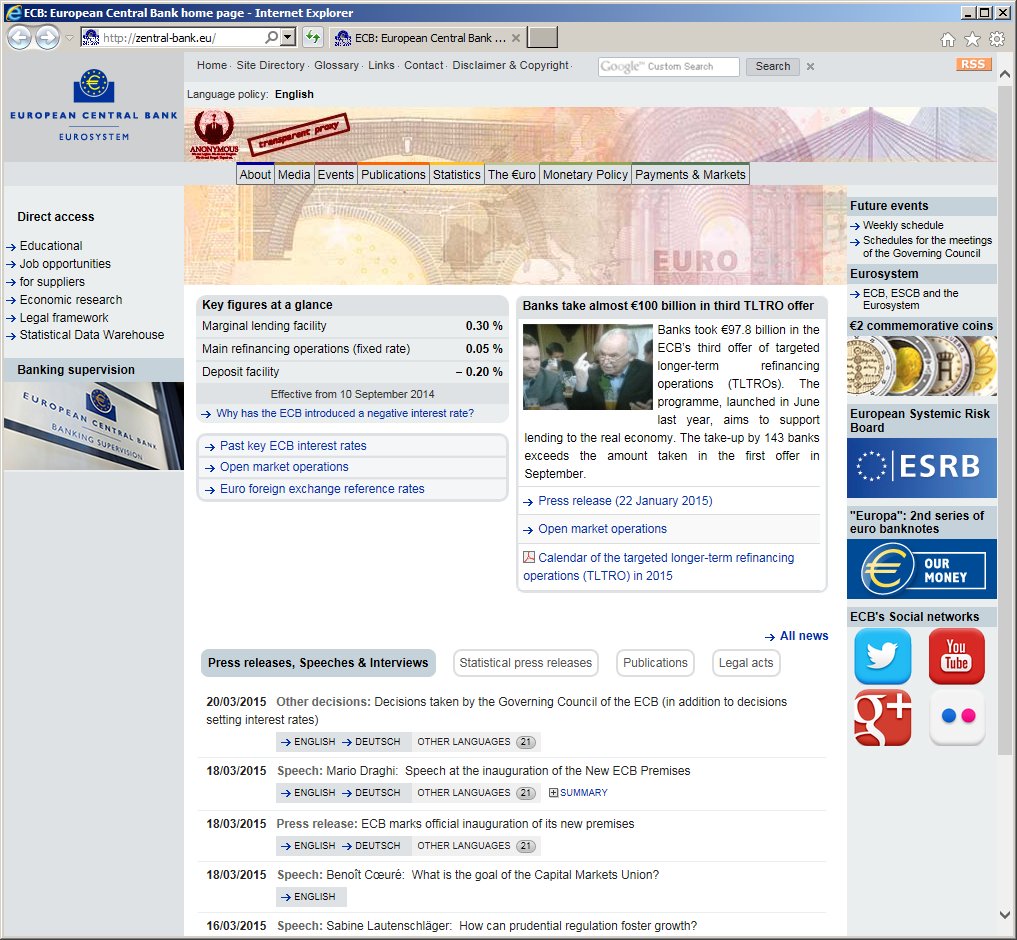This screenshot has width=1017, height=940.
Task: Expand SUMMARY plus icon for Draghi speech
Action: tap(553, 793)
